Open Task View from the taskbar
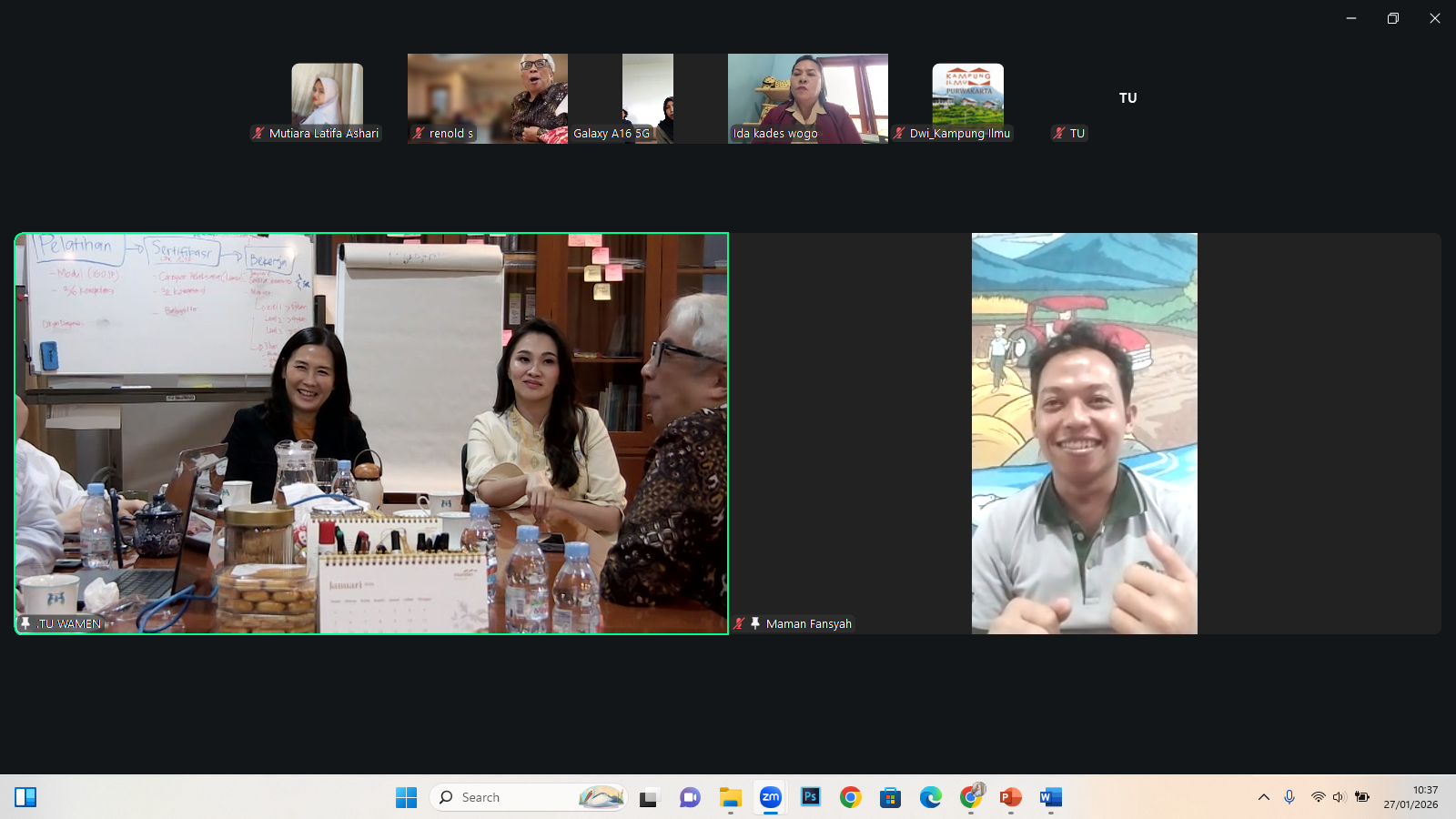1456x819 pixels. [x=648, y=797]
